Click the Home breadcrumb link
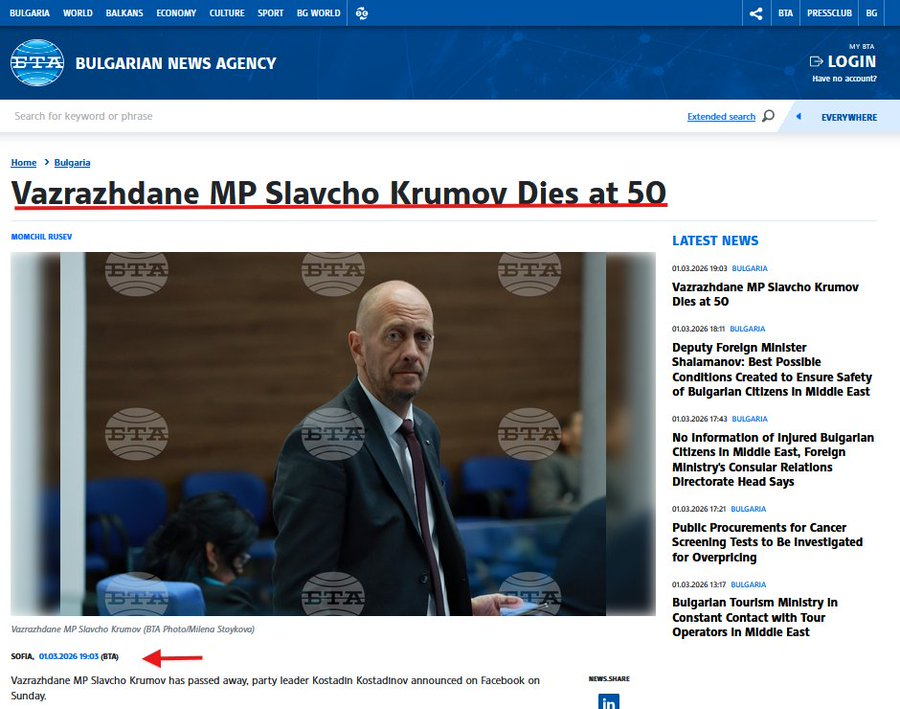900x709 pixels. [x=23, y=163]
